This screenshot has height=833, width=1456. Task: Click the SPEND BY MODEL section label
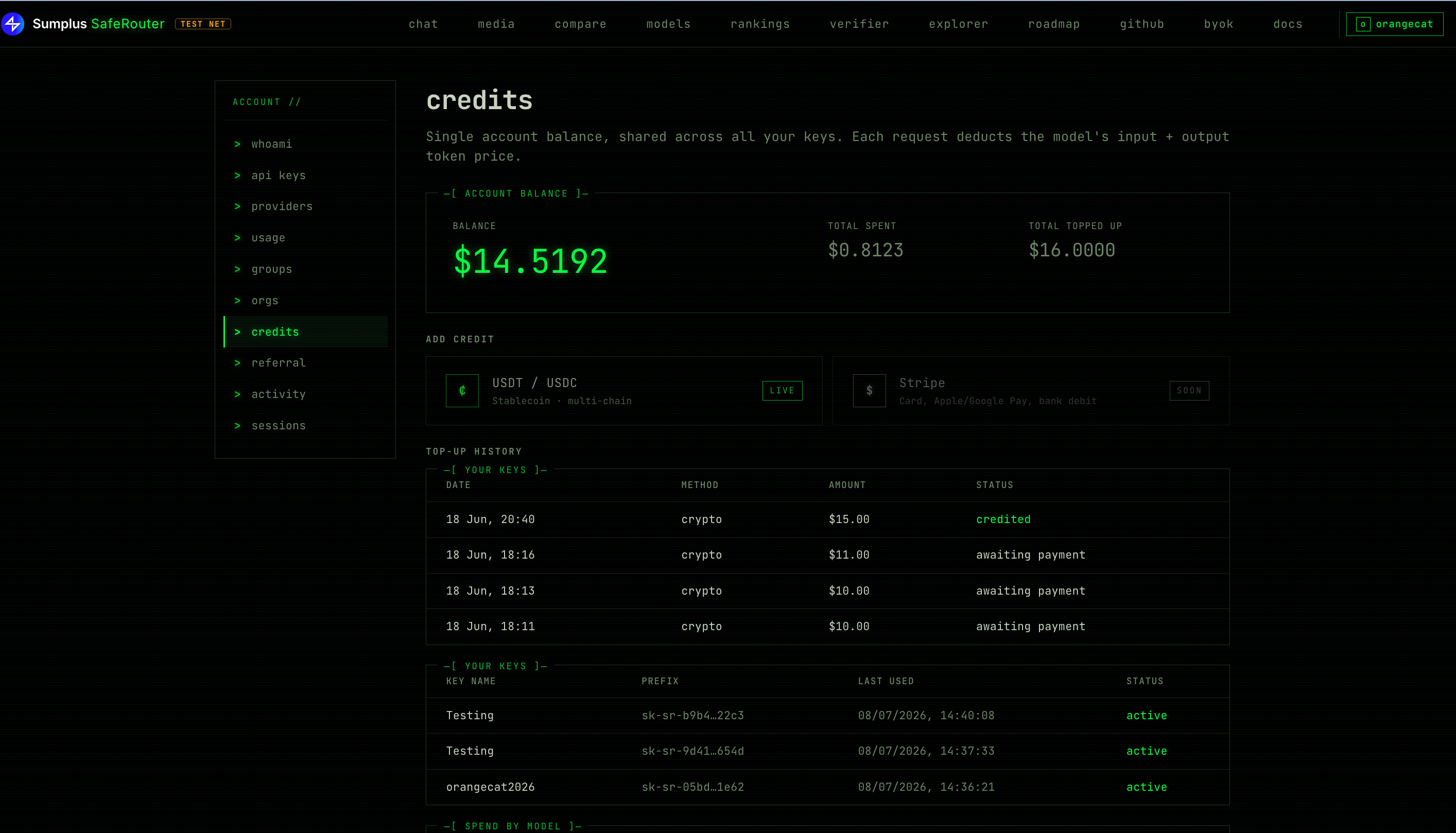click(x=513, y=826)
